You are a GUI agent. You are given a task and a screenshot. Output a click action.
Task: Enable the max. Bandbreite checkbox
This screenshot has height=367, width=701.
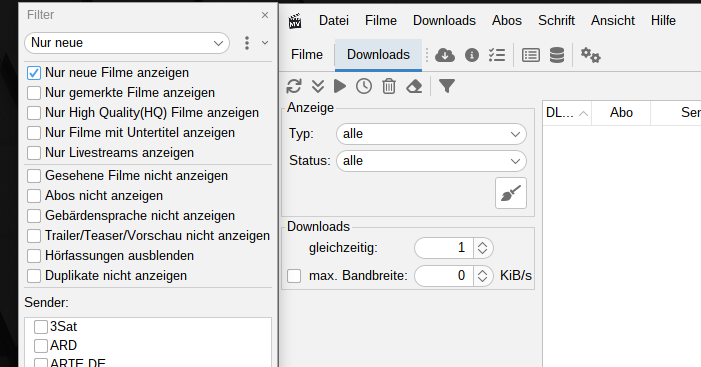[294, 276]
